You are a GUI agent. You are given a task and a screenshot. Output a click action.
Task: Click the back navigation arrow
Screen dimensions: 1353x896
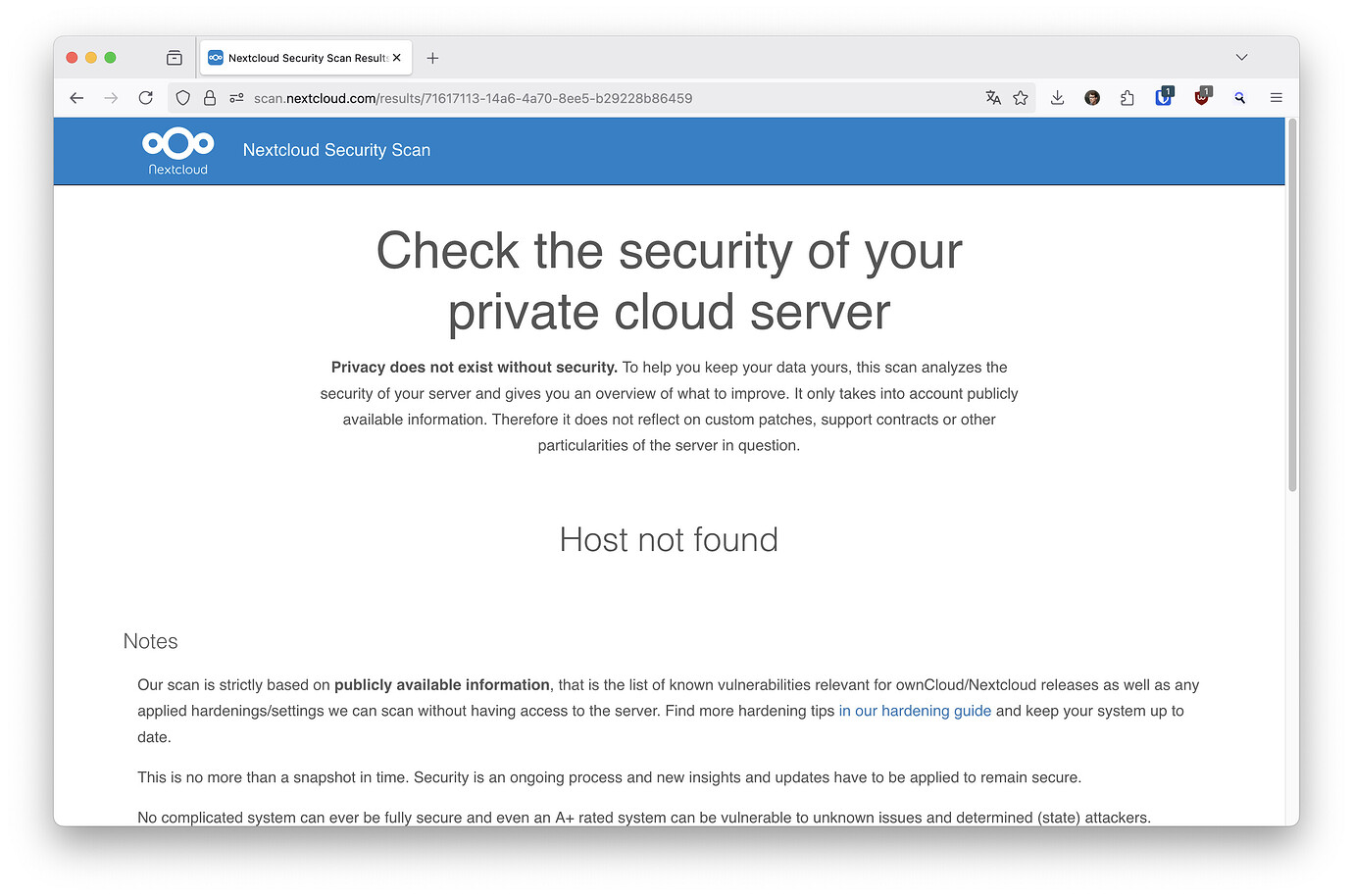tap(76, 97)
